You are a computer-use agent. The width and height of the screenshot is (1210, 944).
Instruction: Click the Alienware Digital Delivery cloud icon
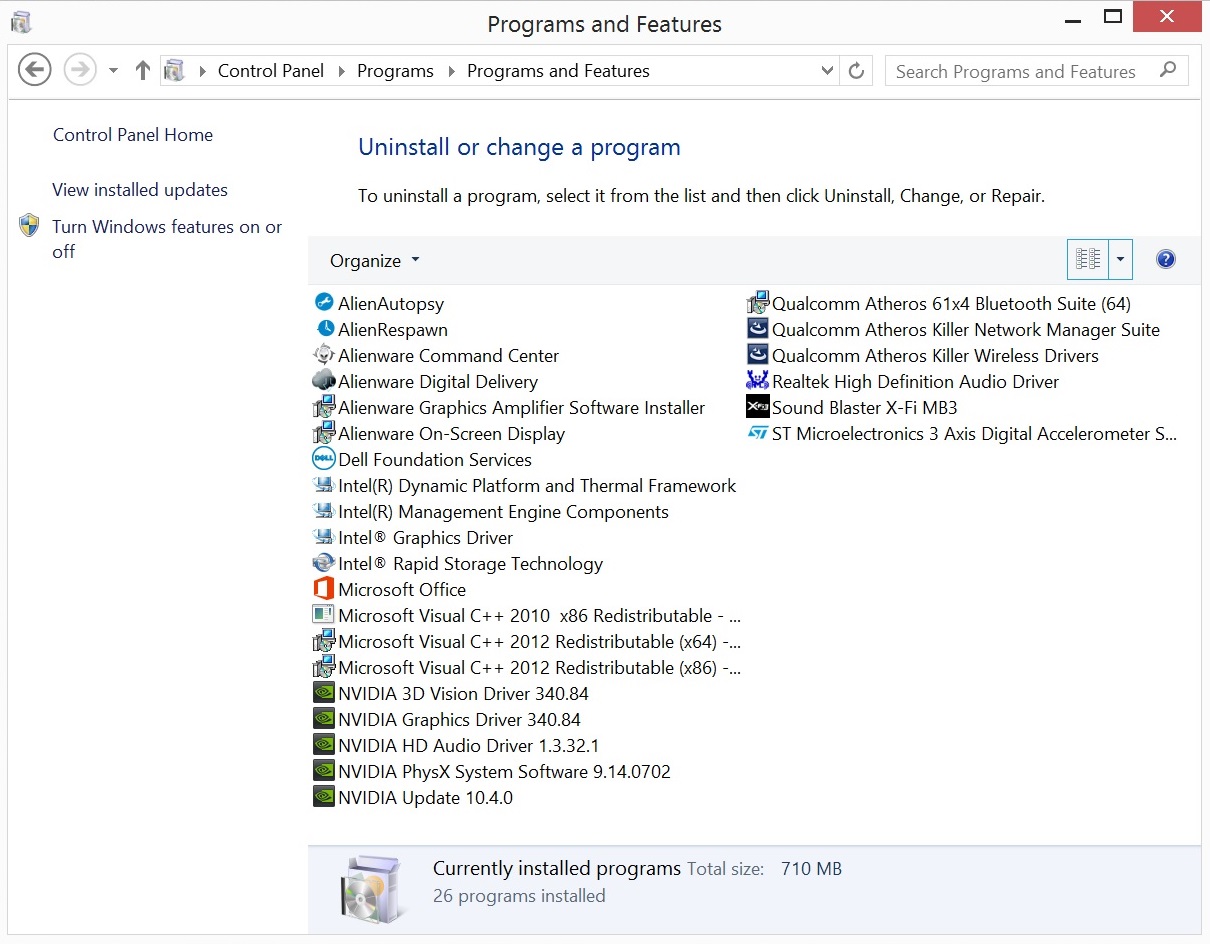tap(323, 381)
